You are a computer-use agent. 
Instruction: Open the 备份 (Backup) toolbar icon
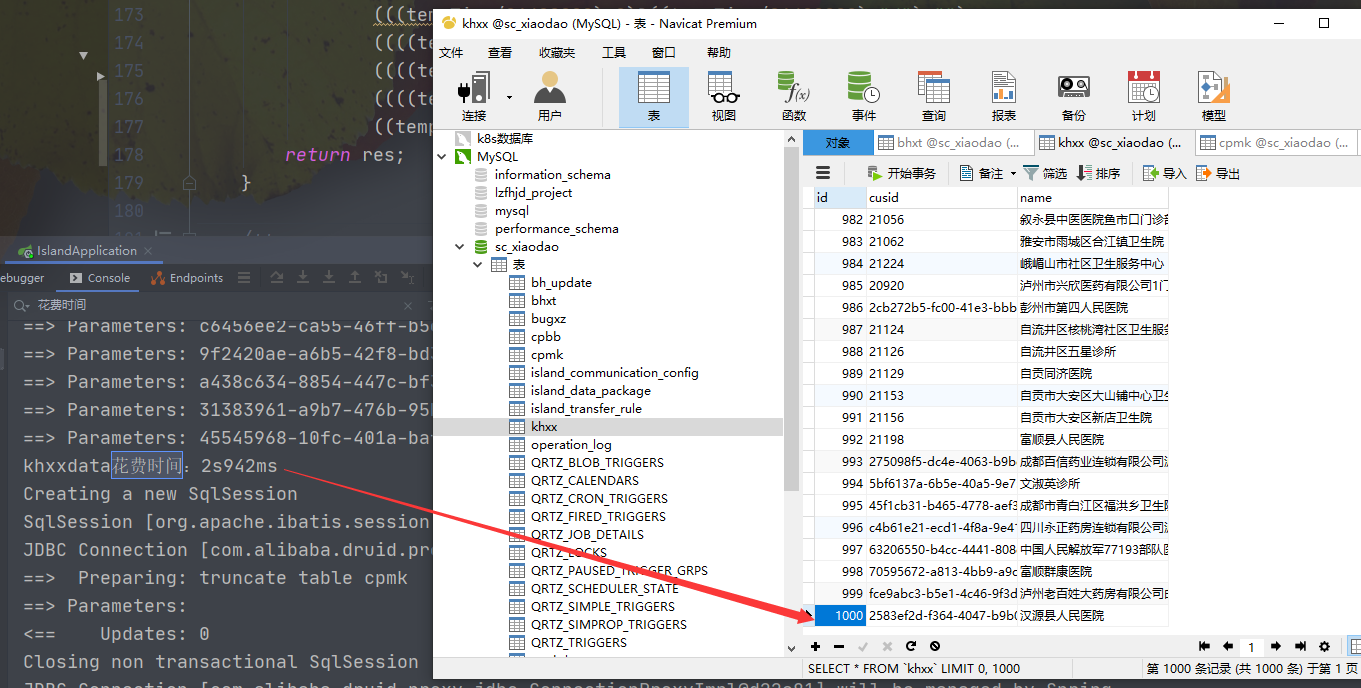(1074, 98)
